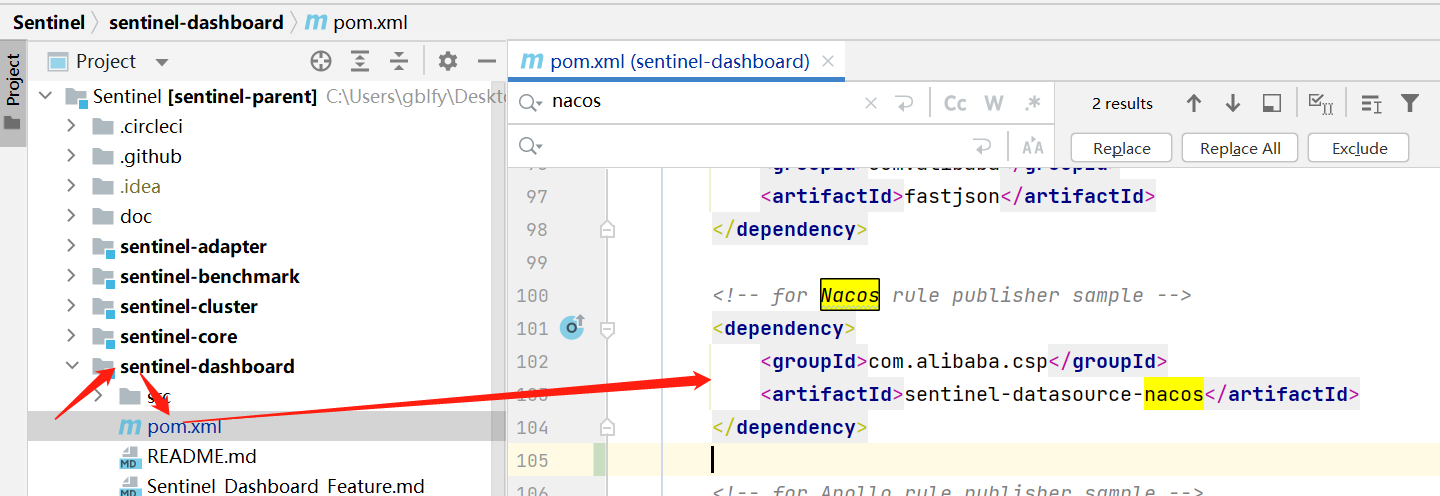Toggle Match Case (Cc) option
Screen dimensions: 1440x496
[956, 102]
